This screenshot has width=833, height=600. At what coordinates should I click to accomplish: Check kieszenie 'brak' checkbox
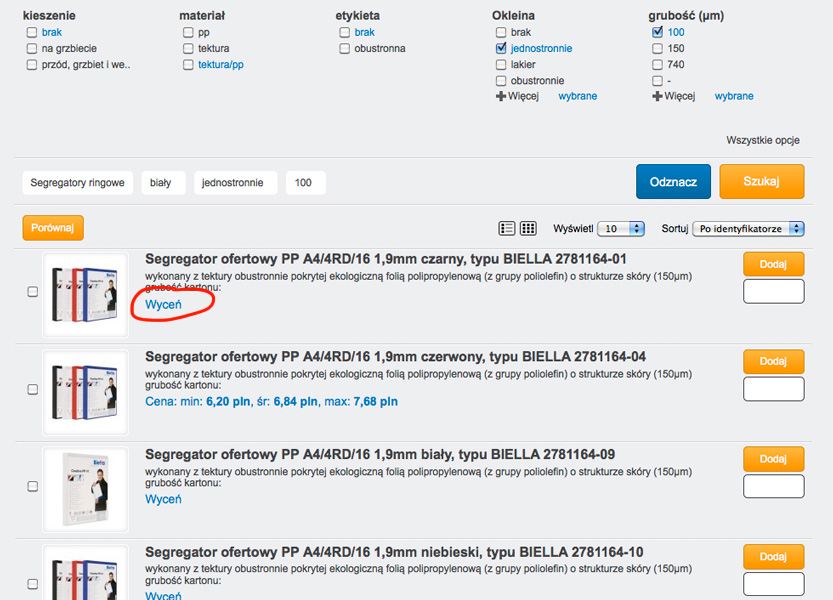pos(32,32)
